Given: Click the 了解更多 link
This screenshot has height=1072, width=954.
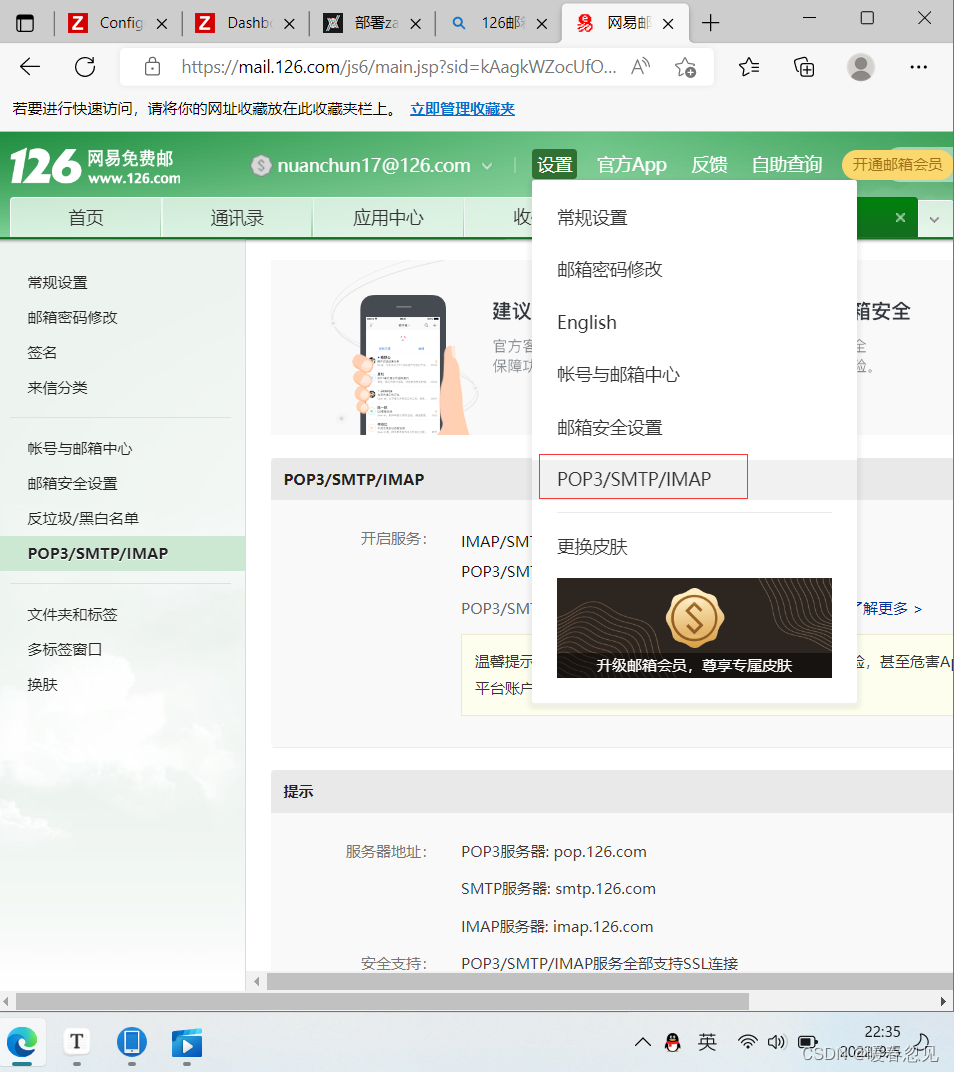Looking at the screenshot, I should point(890,608).
